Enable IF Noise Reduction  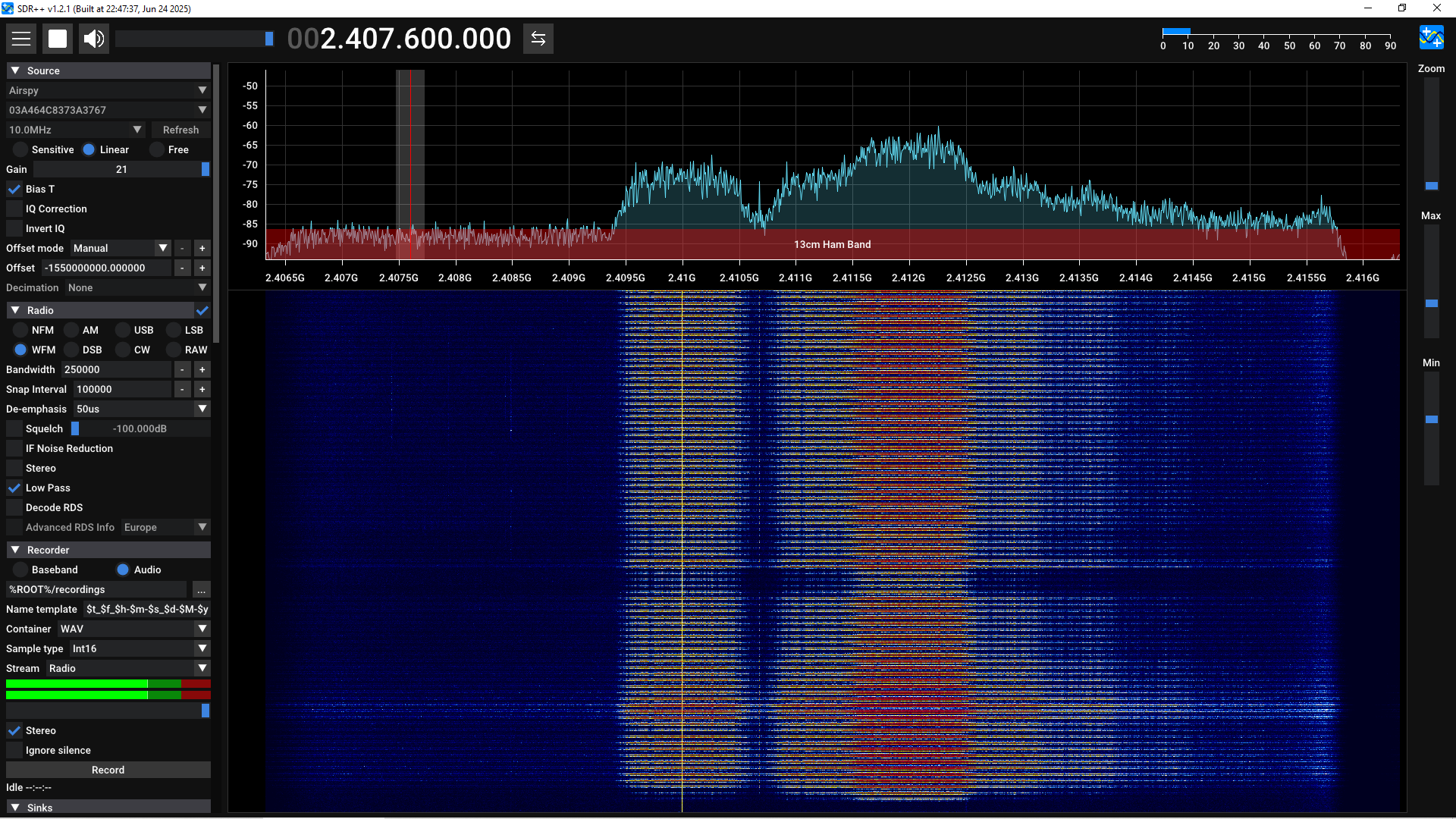click(14, 448)
